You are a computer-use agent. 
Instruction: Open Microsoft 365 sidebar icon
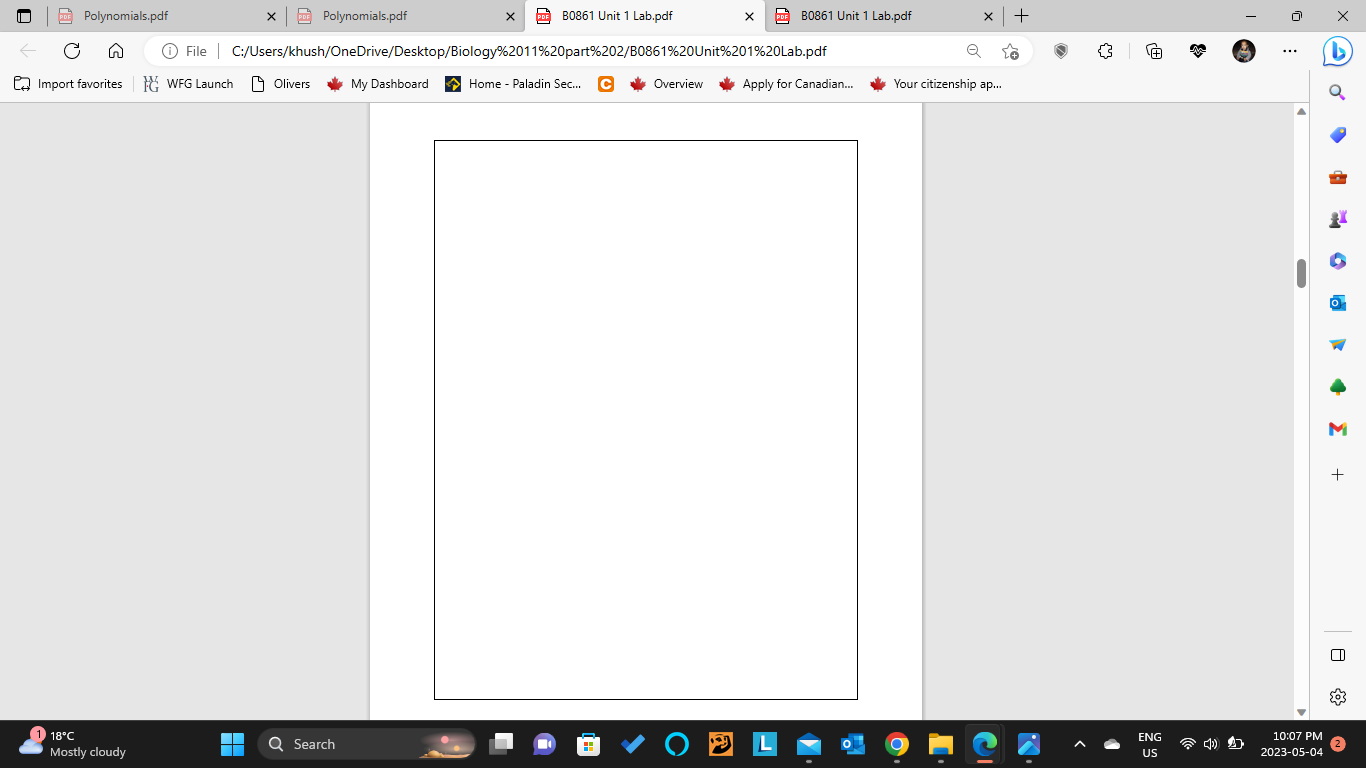pos(1337,261)
